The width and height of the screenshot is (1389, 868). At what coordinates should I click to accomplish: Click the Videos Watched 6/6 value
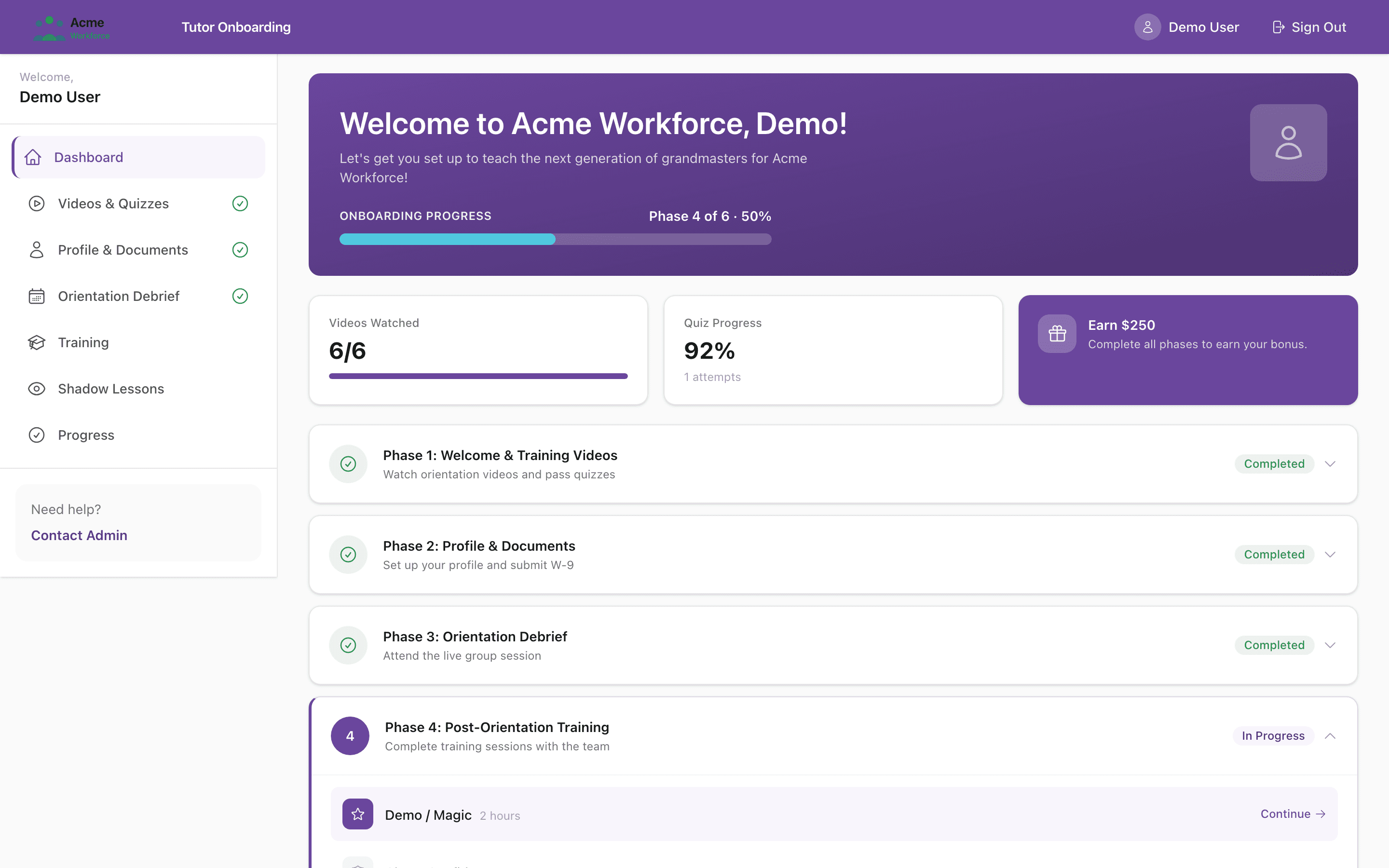pyautogui.click(x=347, y=351)
